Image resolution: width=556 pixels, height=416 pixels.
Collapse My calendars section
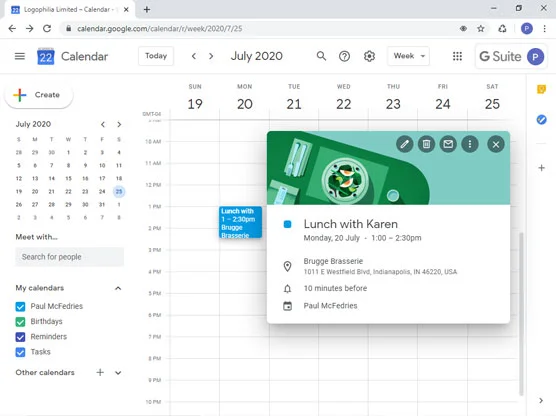point(118,288)
